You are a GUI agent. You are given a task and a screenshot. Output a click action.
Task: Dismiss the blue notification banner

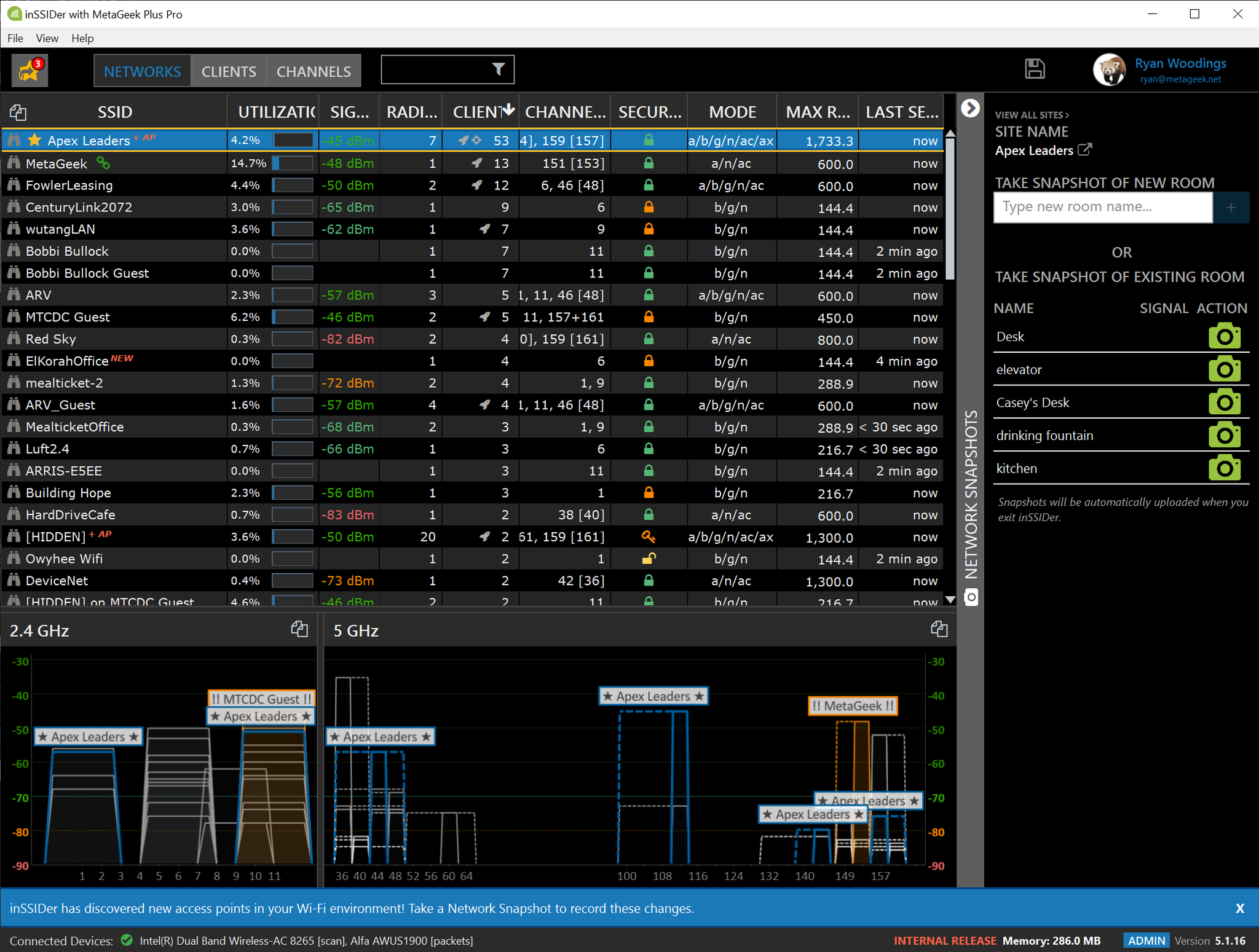click(x=1240, y=908)
